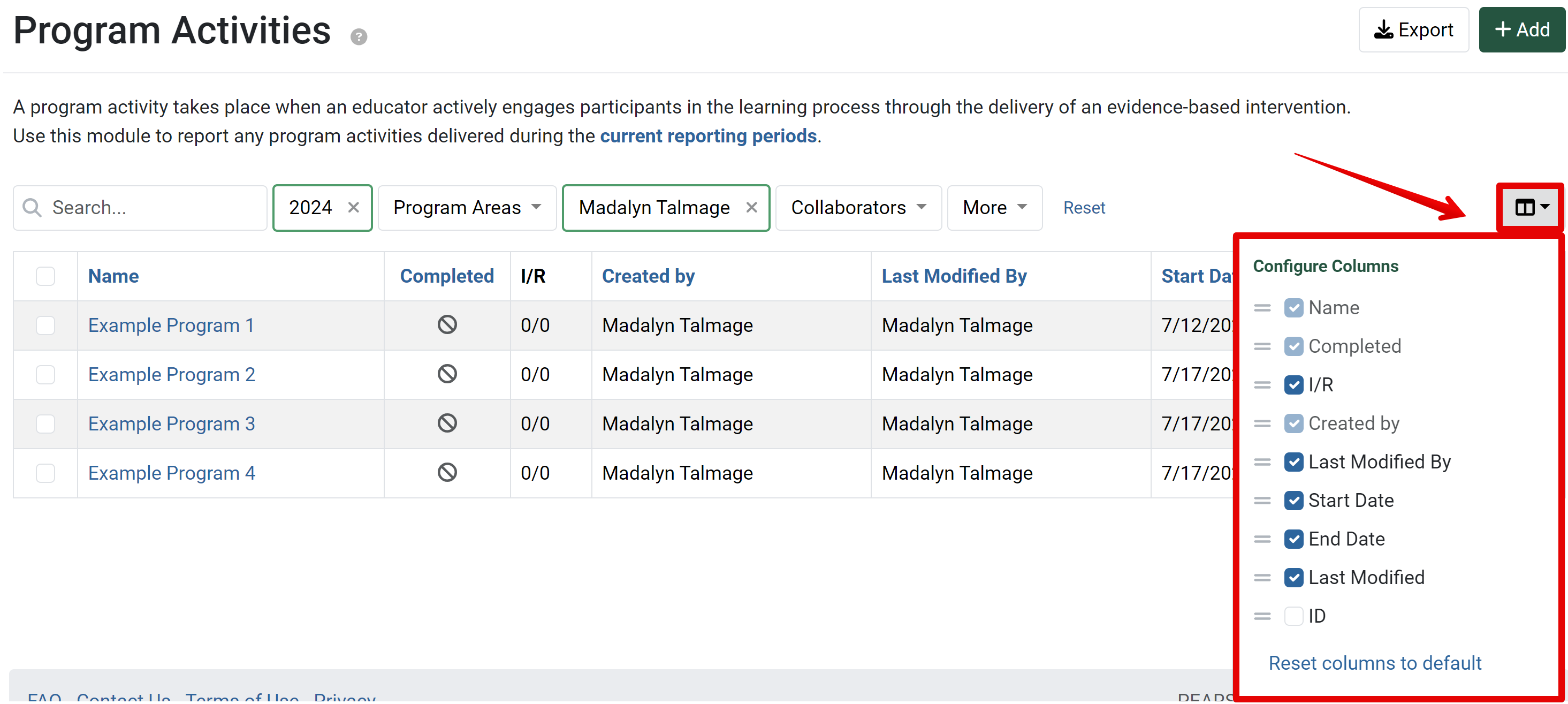Click the not-completed icon for Example Program 2
The image size is (1568, 704).
tap(447, 374)
